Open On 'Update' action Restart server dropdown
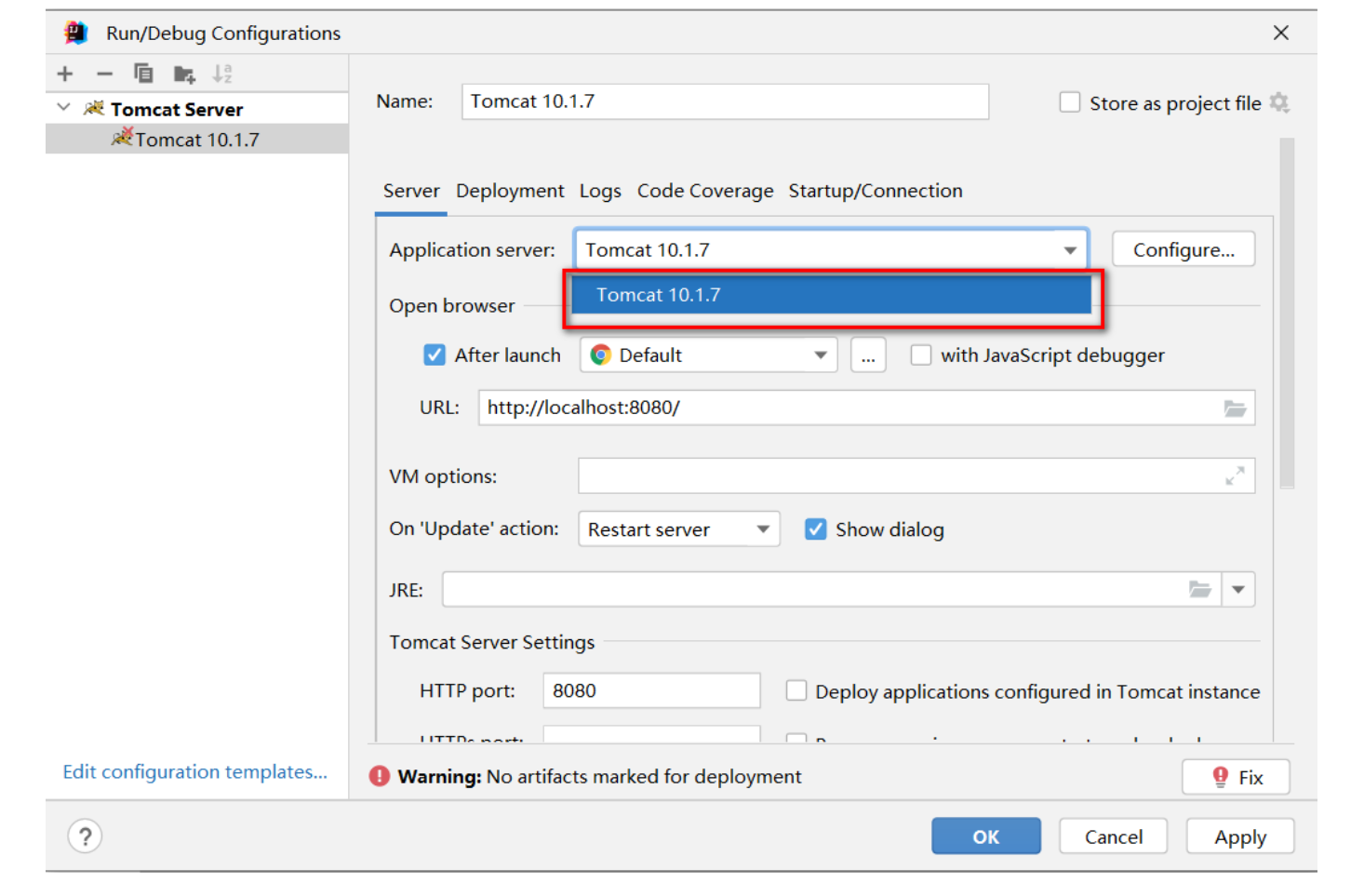The image size is (1364, 896). point(679,529)
